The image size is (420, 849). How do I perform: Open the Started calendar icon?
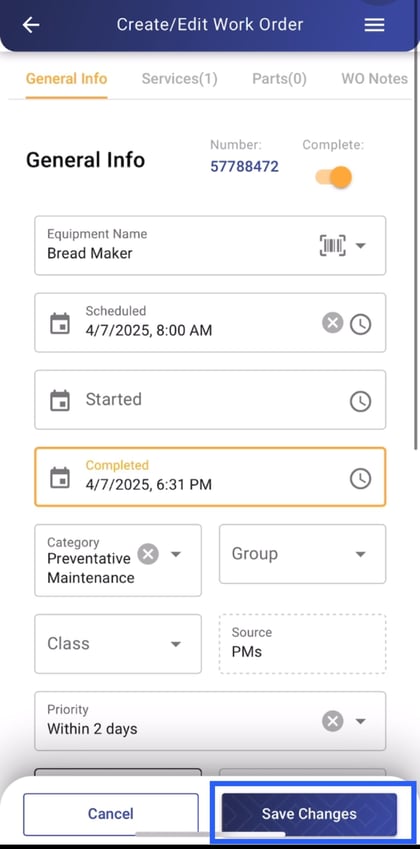pos(60,401)
